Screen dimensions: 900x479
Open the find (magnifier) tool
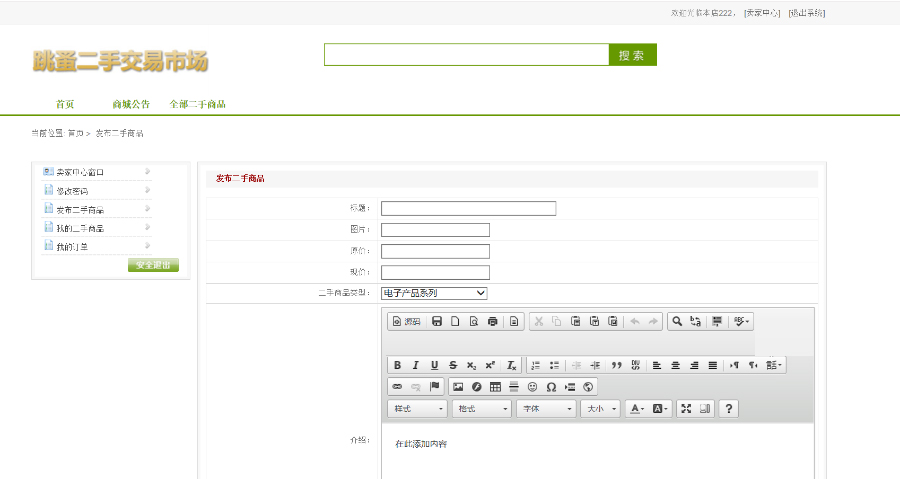(x=677, y=321)
